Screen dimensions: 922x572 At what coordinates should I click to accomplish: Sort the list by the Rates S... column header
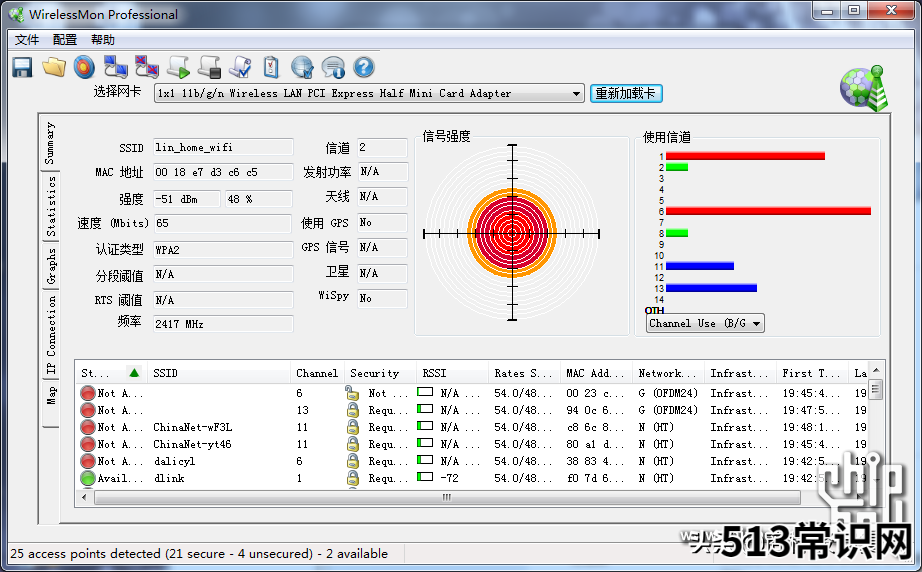(x=524, y=373)
